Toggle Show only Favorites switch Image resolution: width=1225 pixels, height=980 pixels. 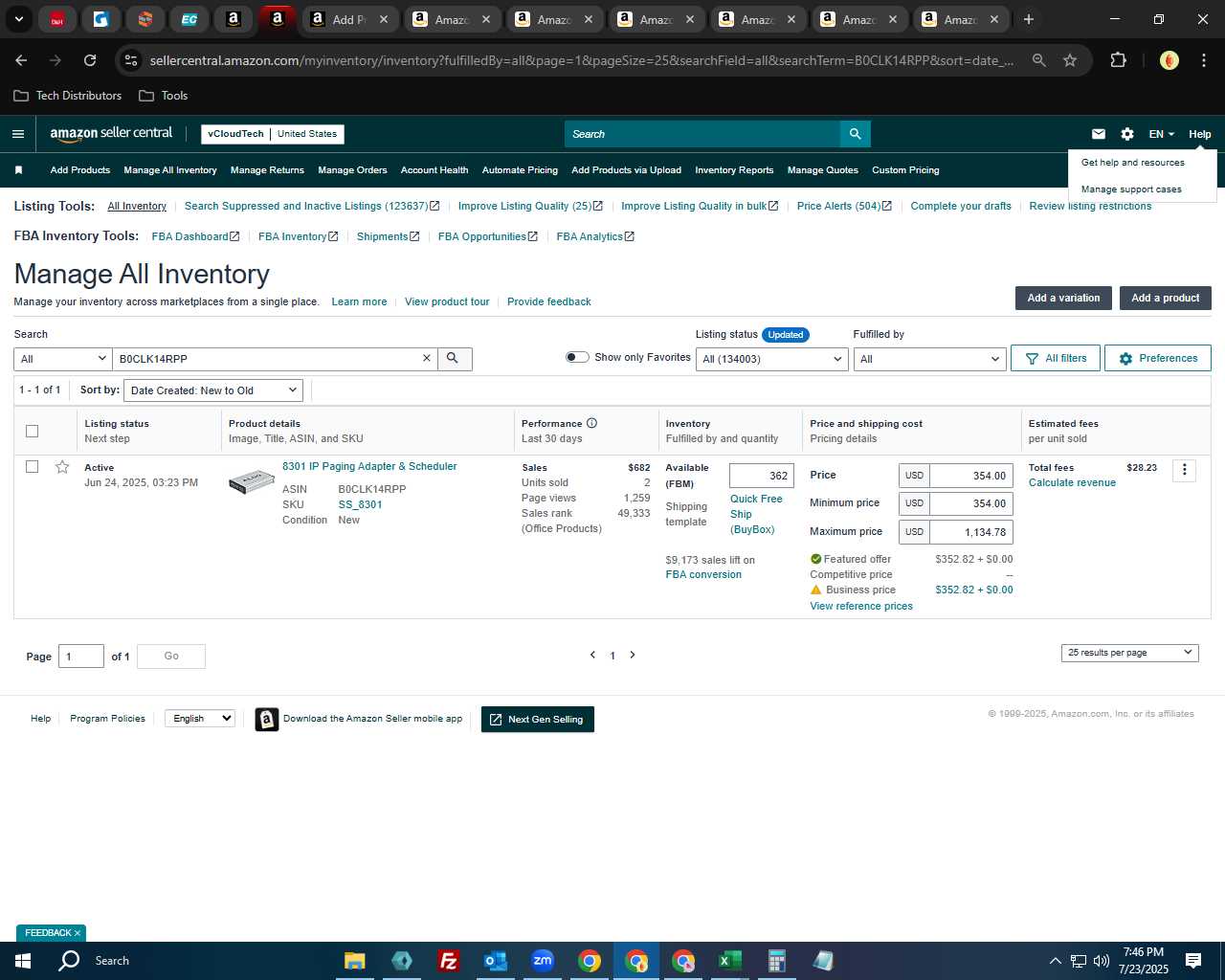coord(577,357)
